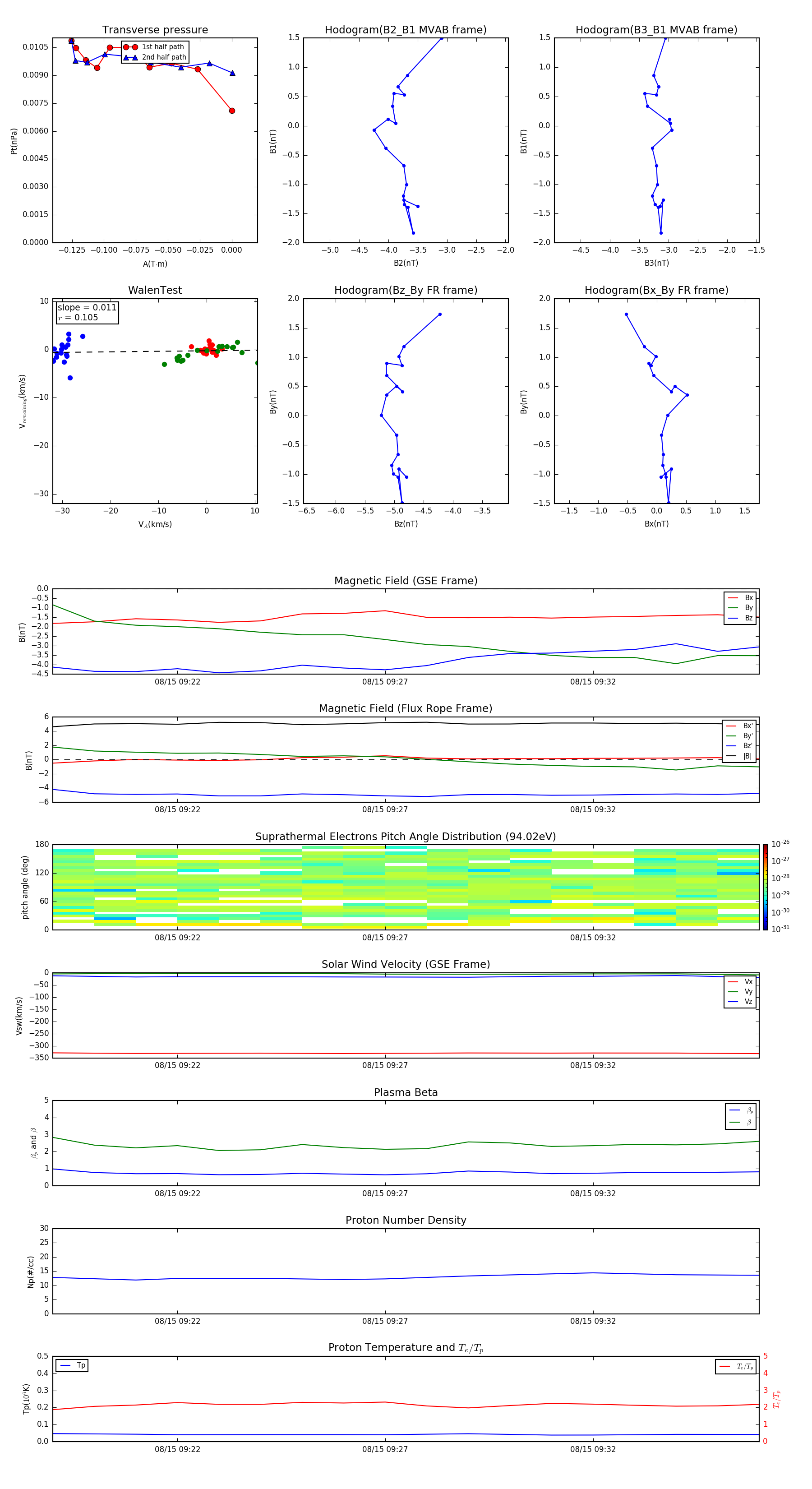Viewport: 812px width, 1489px height.
Task: Click the 'pitch angle (deg)' axis label
Action: (25, 887)
